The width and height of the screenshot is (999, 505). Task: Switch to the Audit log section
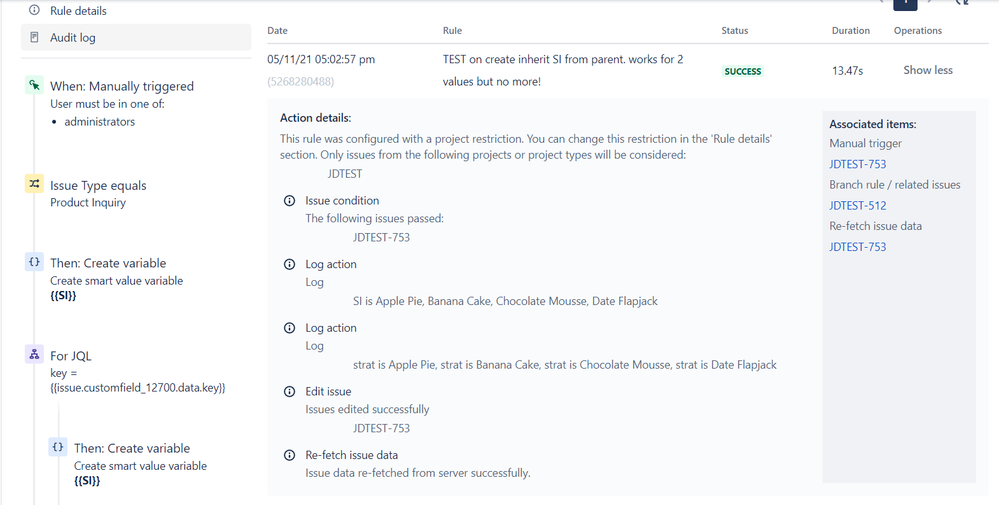(73, 37)
